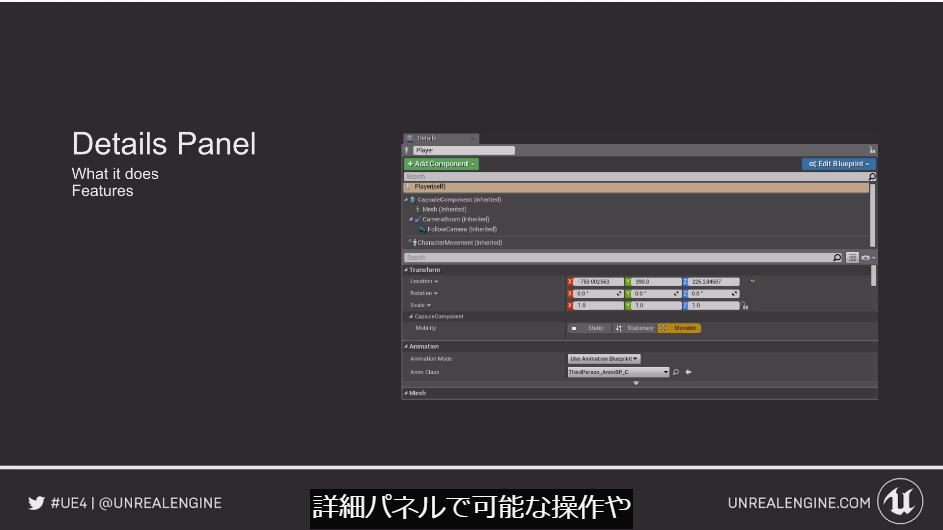
Task: Click the component tree scrollbar
Action: coord(873,215)
